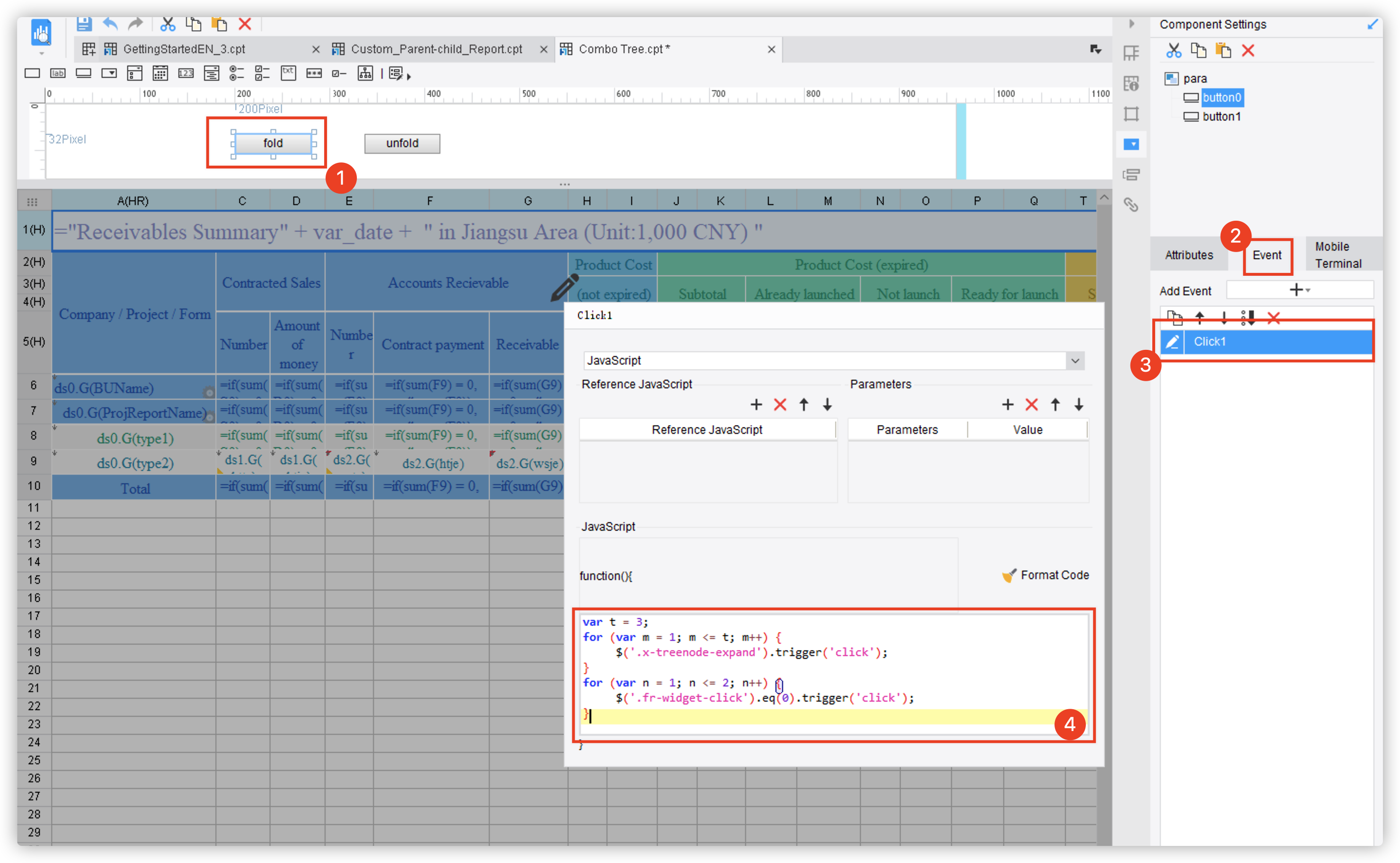Cut content using the toolbar scissors icon

pyautogui.click(x=168, y=24)
